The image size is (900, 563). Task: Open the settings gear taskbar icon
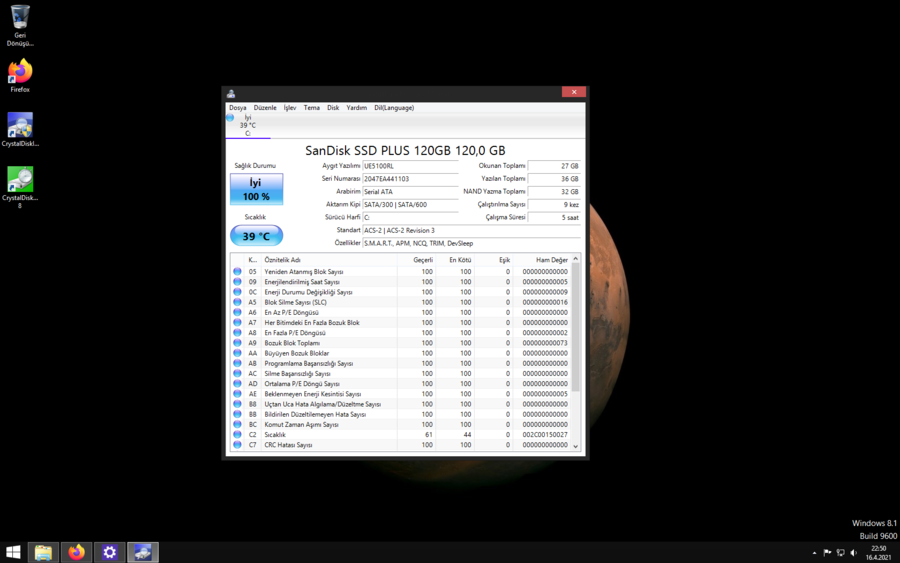click(x=110, y=552)
